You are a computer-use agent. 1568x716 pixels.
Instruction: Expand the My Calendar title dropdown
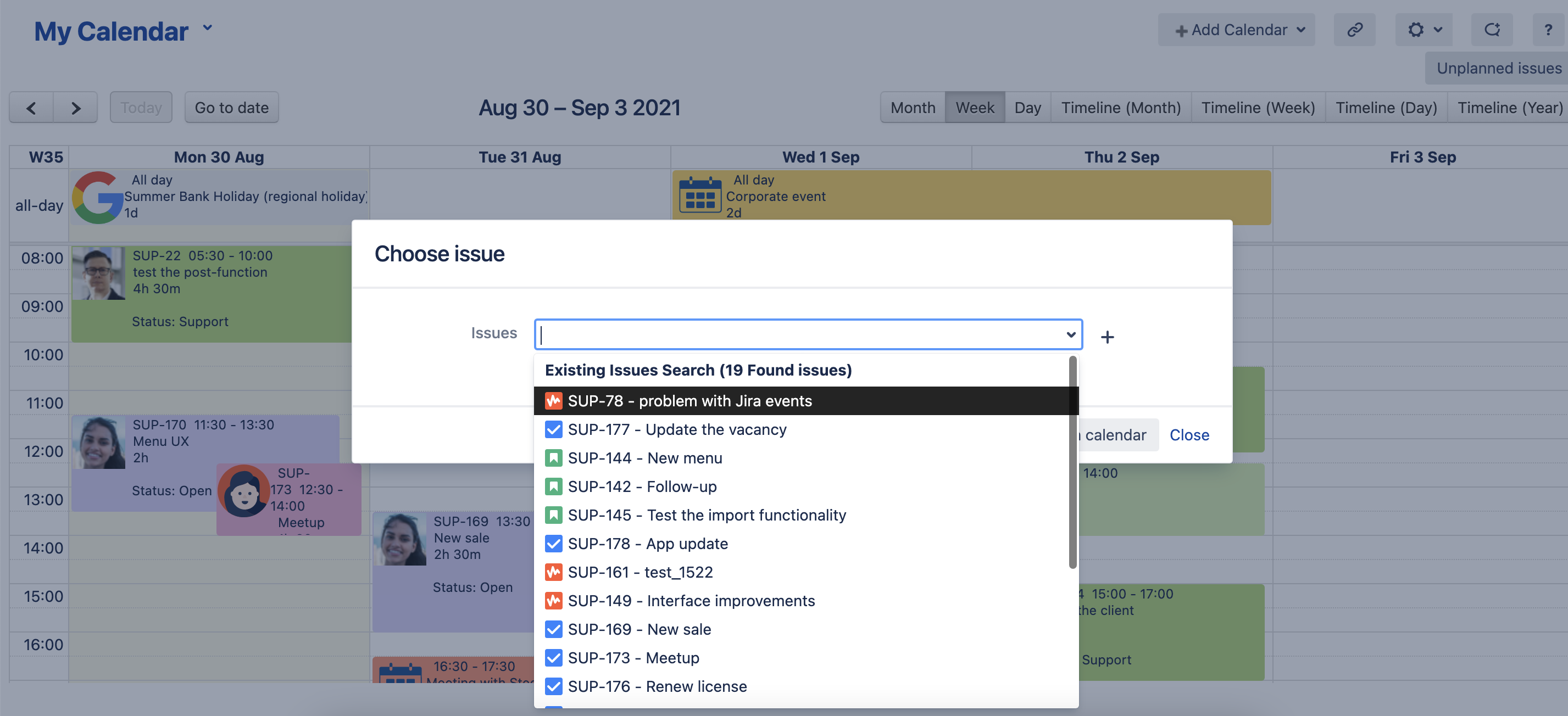(x=208, y=28)
